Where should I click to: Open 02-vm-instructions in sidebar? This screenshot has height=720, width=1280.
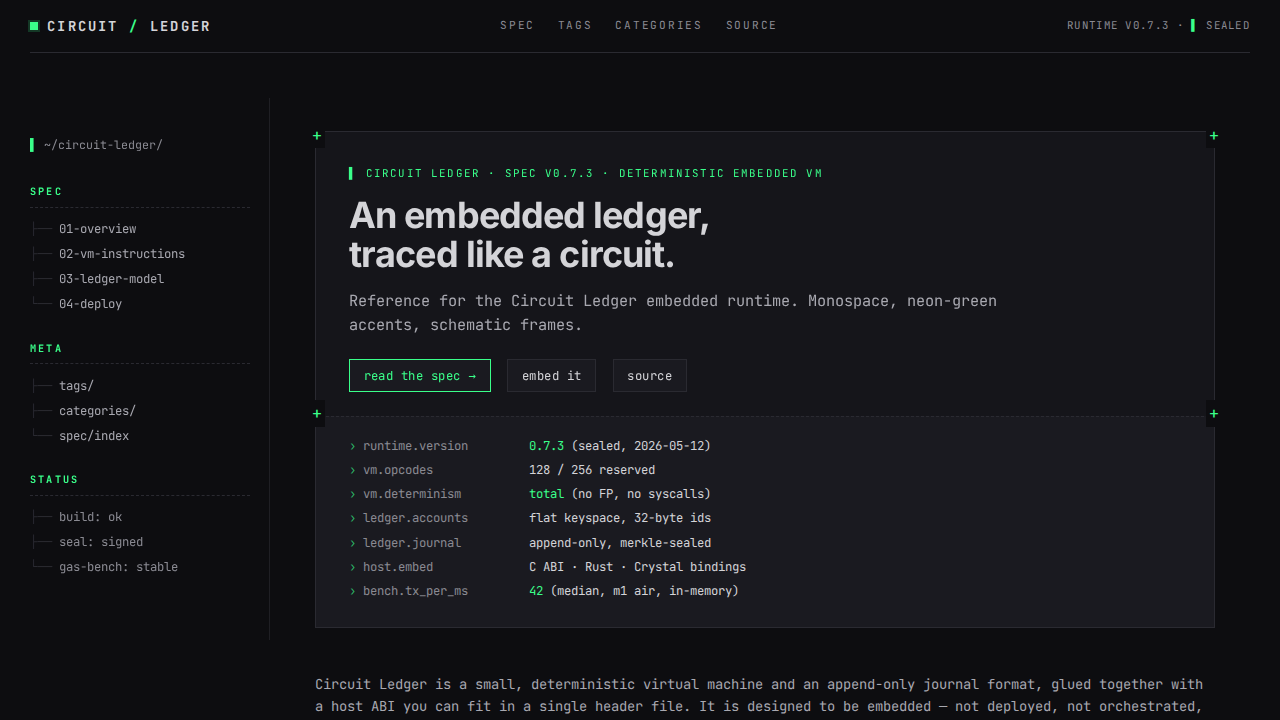[x=122, y=254]
